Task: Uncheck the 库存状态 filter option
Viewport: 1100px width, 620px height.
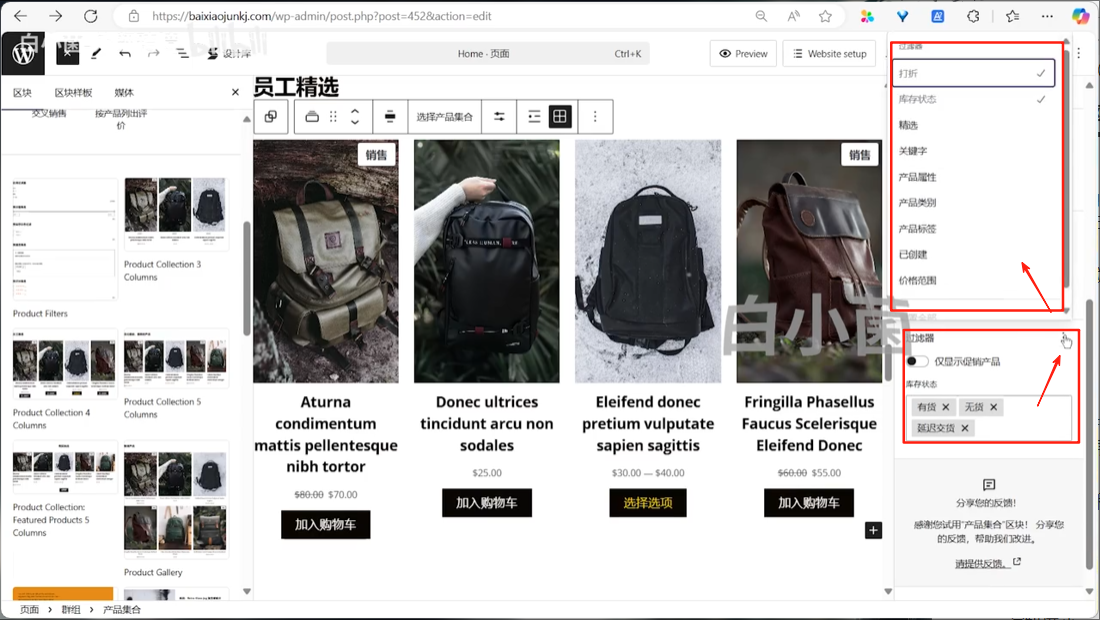Action: 973,99
